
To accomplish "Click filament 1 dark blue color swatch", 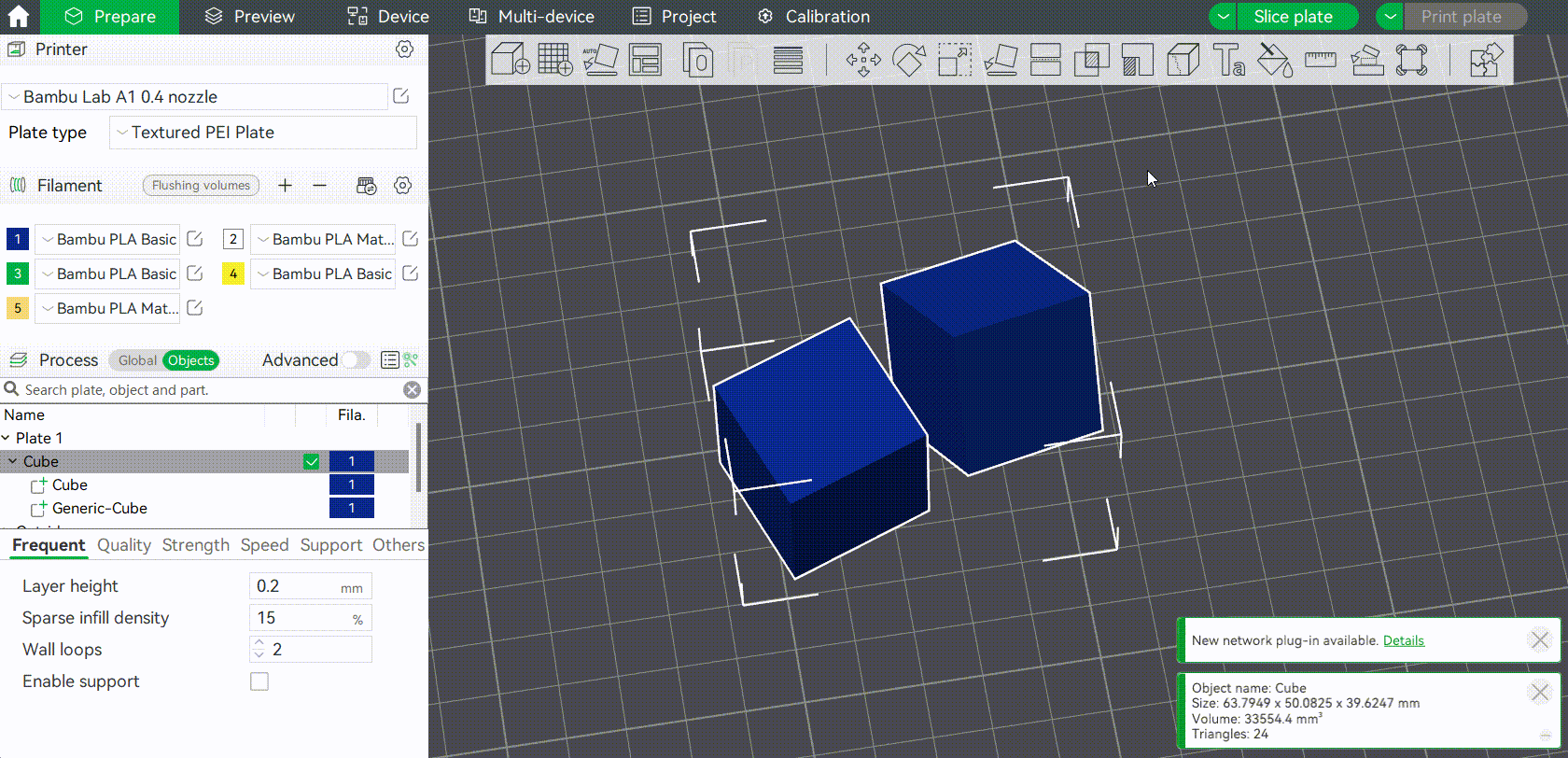I will tap(18, 239).
